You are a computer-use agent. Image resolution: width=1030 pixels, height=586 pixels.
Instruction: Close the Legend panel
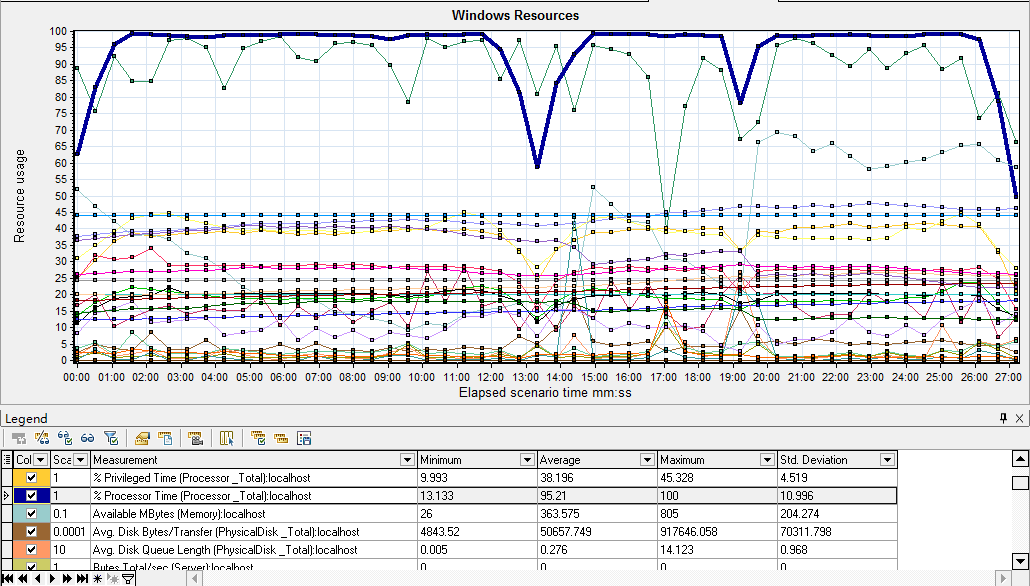(x=1019, y=418)
